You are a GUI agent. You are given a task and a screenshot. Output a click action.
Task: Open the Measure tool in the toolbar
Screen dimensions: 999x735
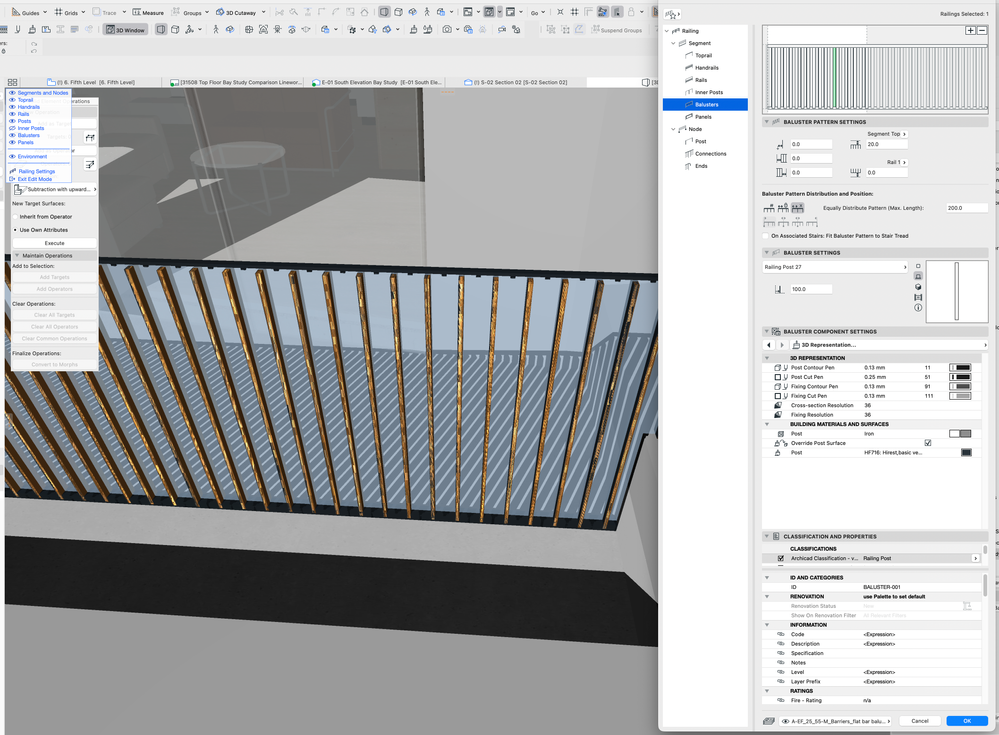(x=148, y=12)
